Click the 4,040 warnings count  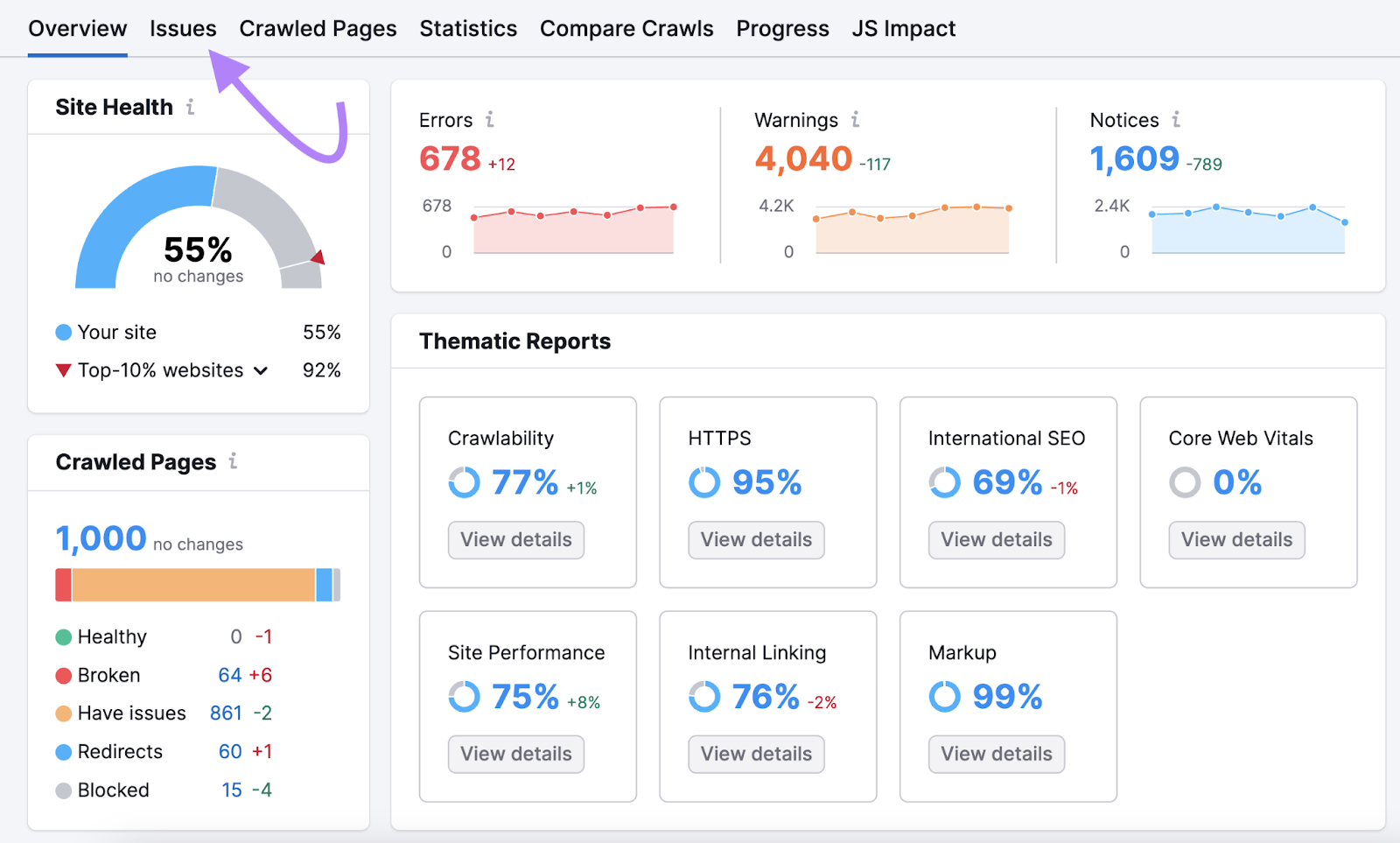[x=803, y=159]
